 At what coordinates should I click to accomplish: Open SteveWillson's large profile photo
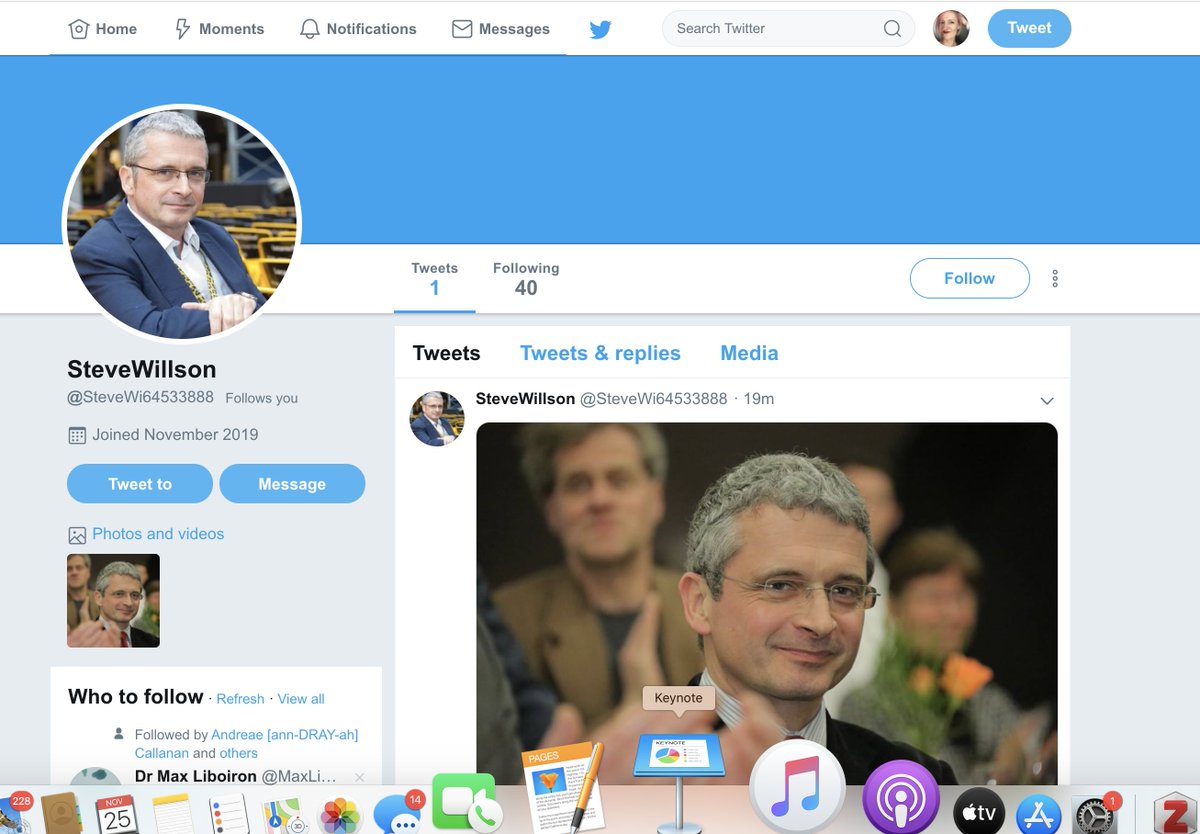[x=182, y=223]
